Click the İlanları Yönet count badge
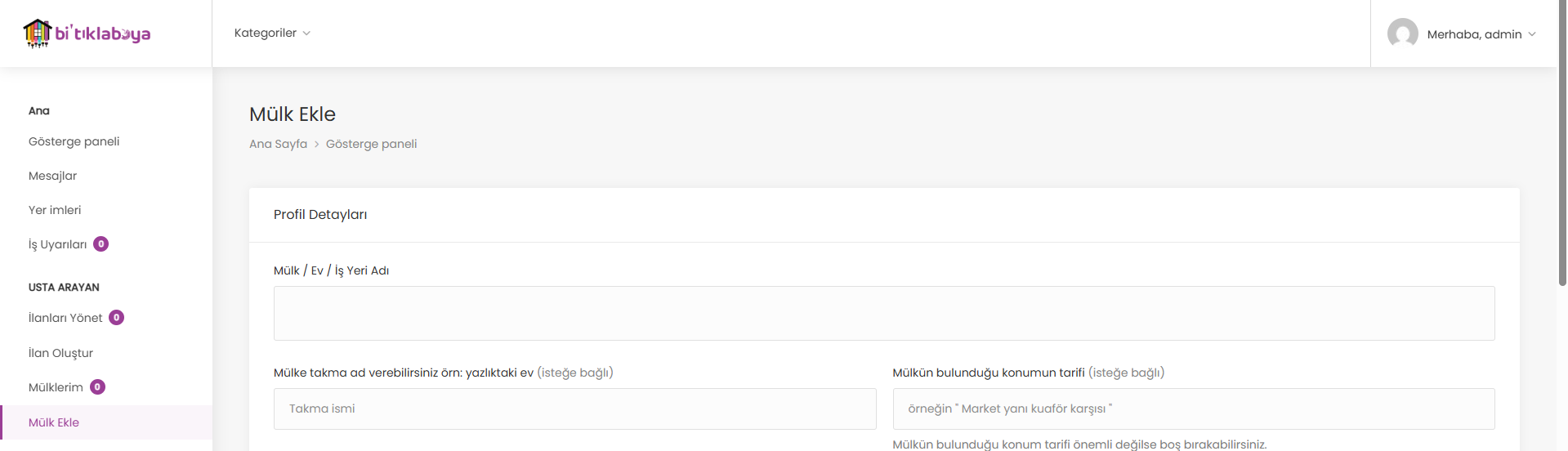This screenshot has width=1568, height=451. click(117, 317)
